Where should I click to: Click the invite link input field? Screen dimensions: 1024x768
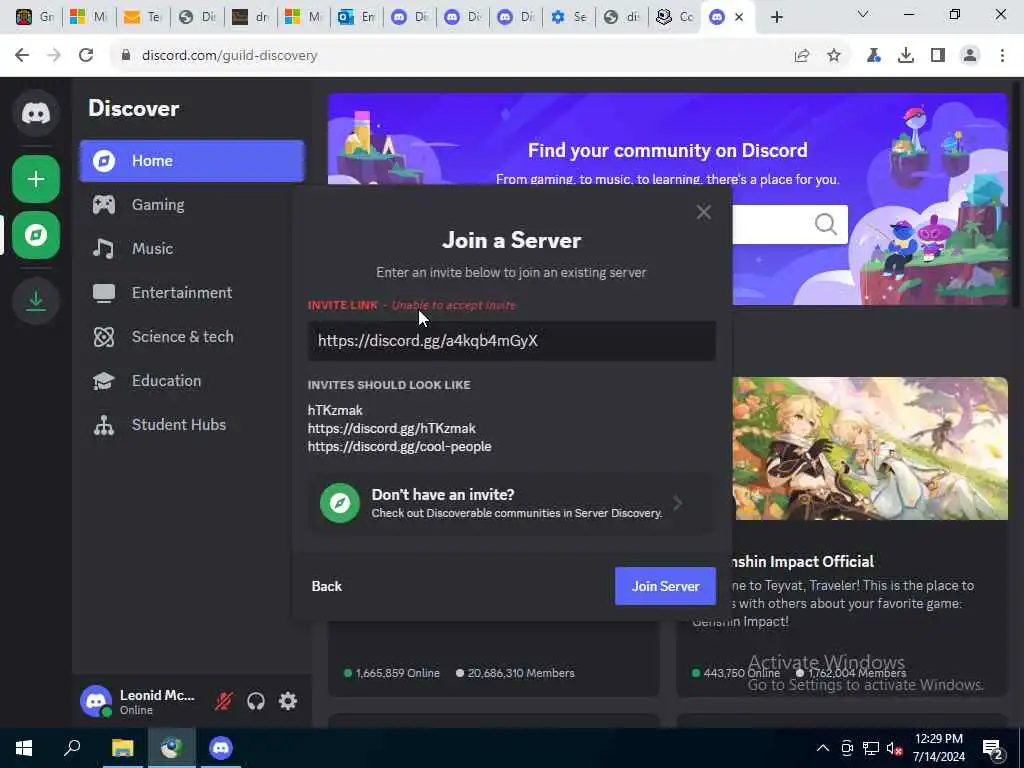(x=512, y=341)
